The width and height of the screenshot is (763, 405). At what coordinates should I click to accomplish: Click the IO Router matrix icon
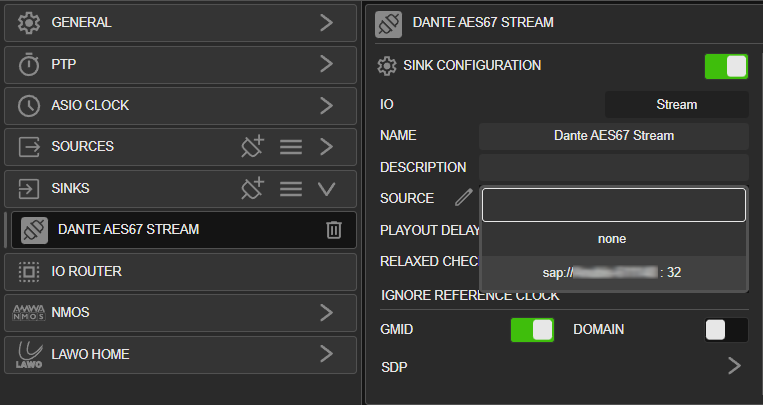click(x=29, y=272)
